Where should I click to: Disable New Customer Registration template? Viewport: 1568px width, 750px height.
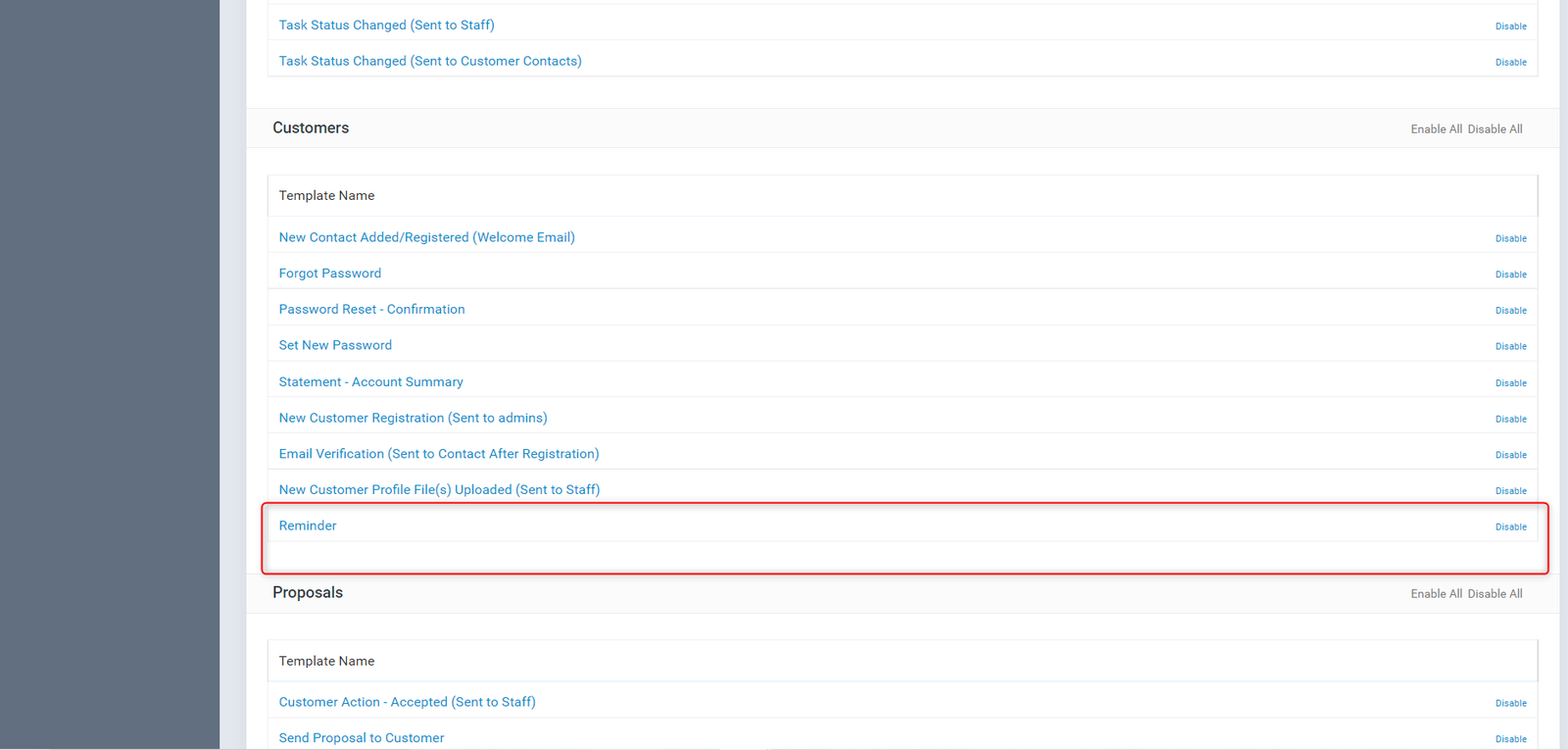pos(1510,420)
